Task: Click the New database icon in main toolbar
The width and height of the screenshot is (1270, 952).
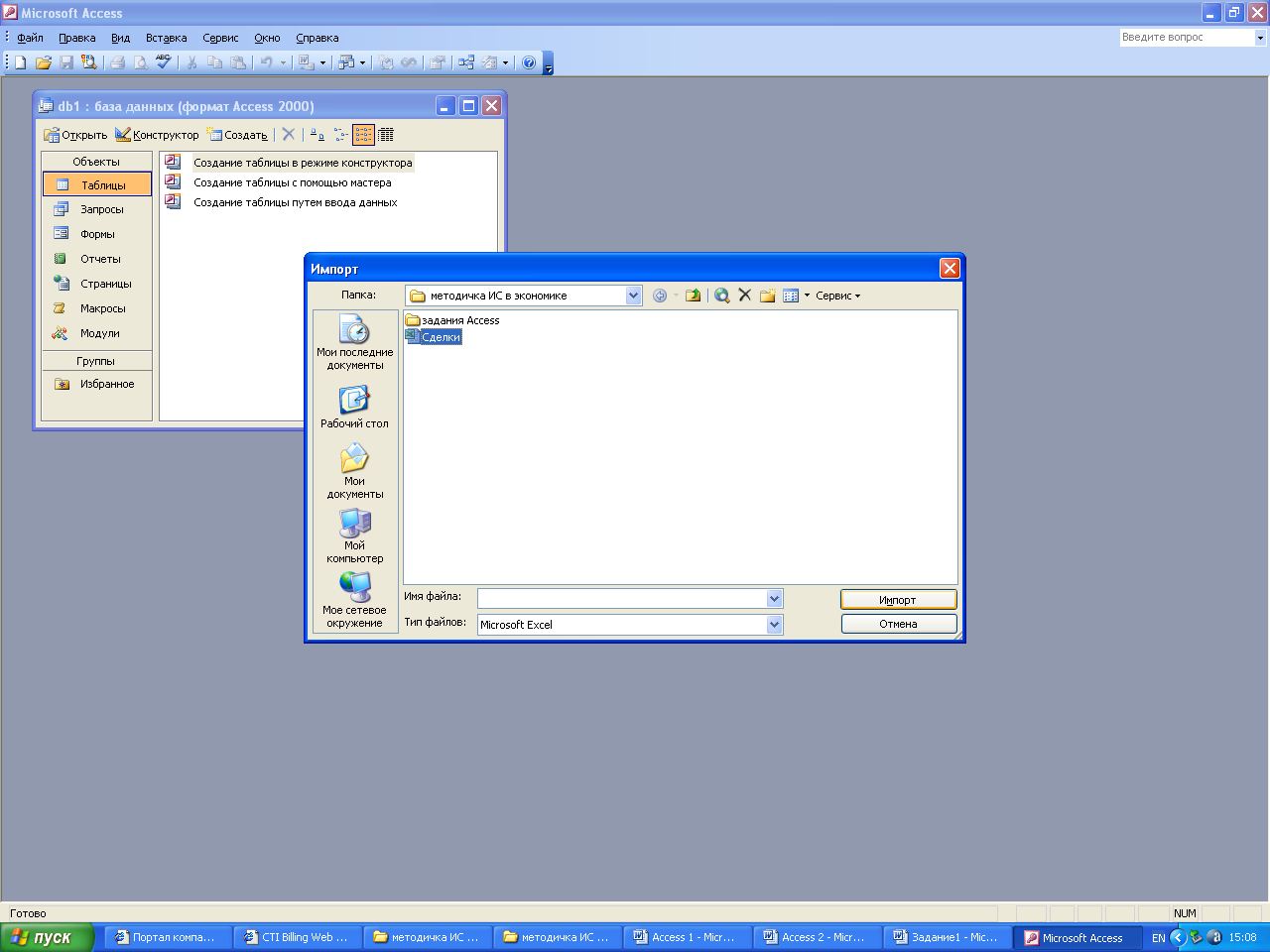Action: pos(21,62)
